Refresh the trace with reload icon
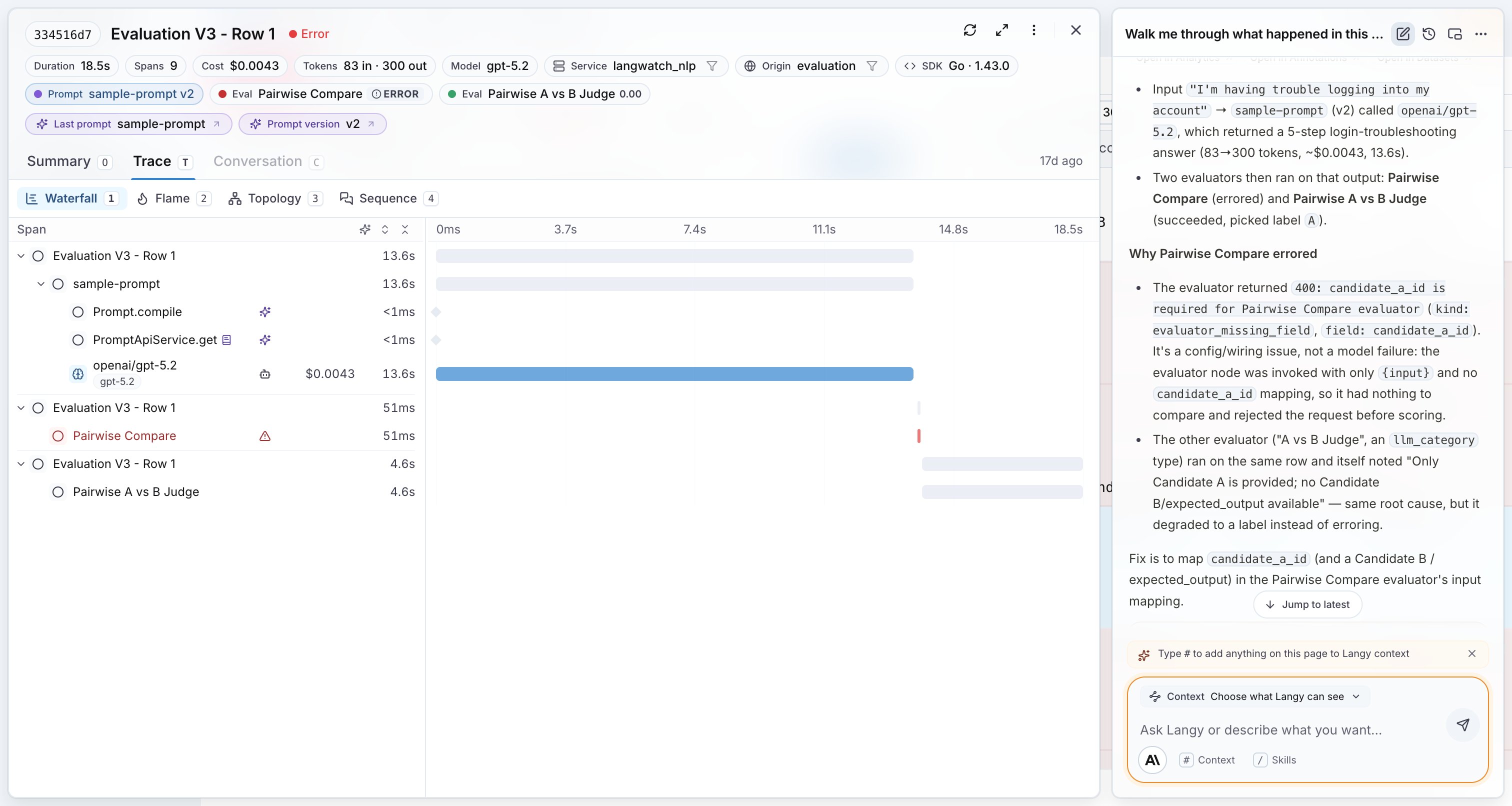 click(969, 30)
